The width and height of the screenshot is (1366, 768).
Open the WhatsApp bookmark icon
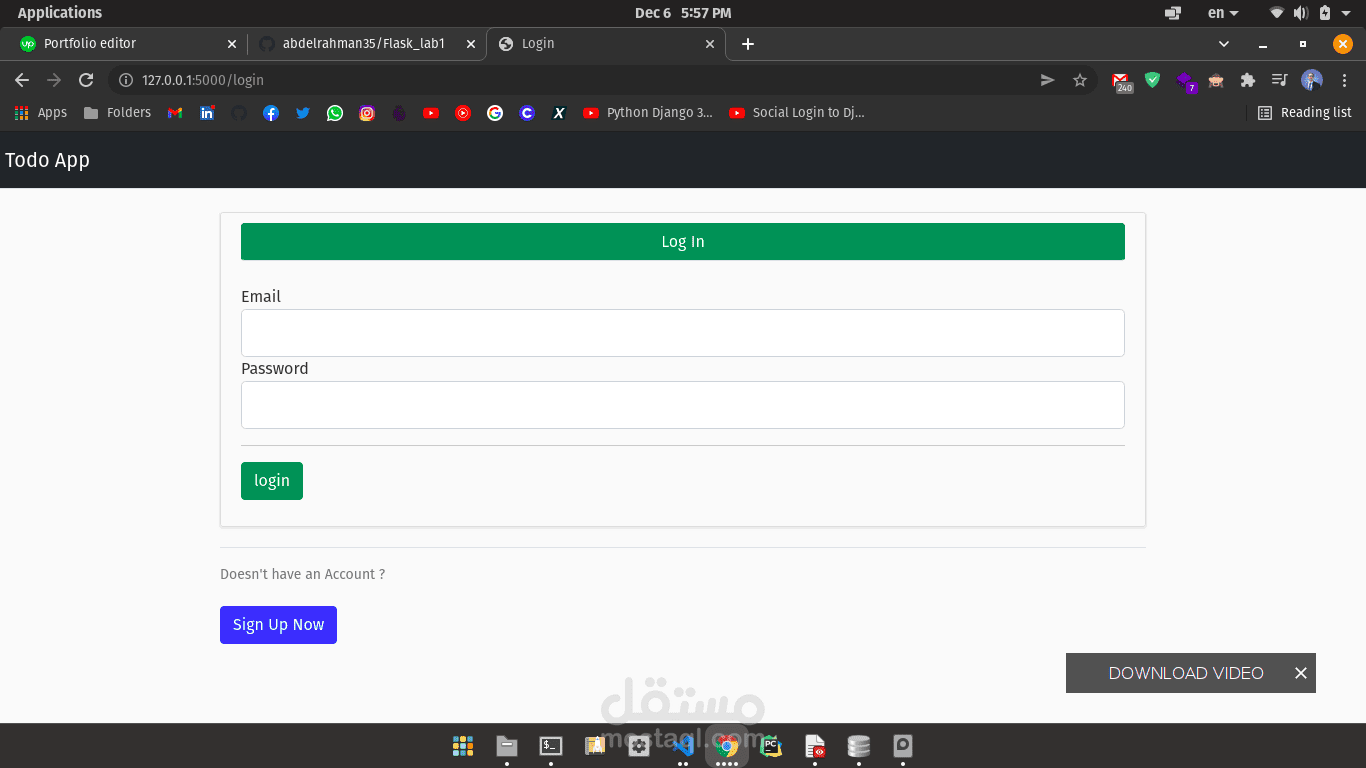click(x=334, y=112)
